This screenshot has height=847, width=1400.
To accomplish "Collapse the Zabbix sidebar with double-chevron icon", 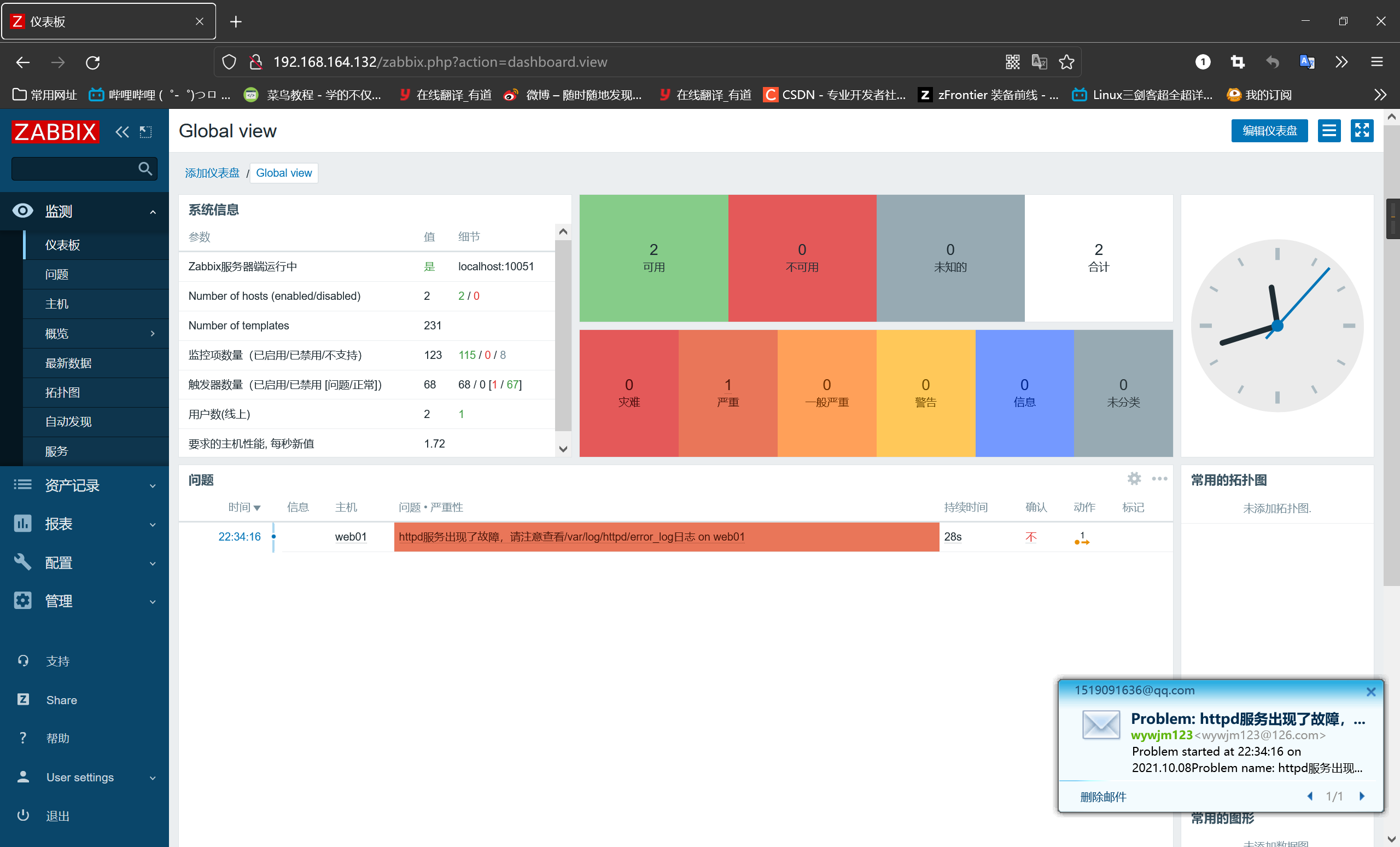I will pos(121,132).
